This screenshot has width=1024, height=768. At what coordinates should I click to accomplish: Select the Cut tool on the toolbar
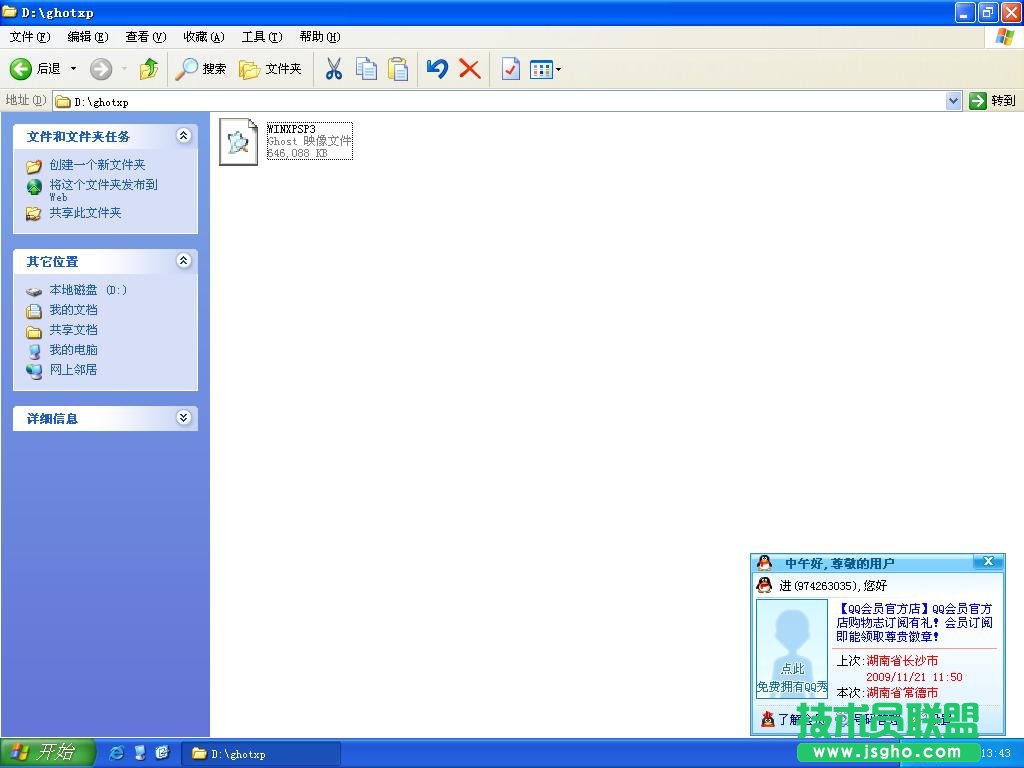click(334, 69)
